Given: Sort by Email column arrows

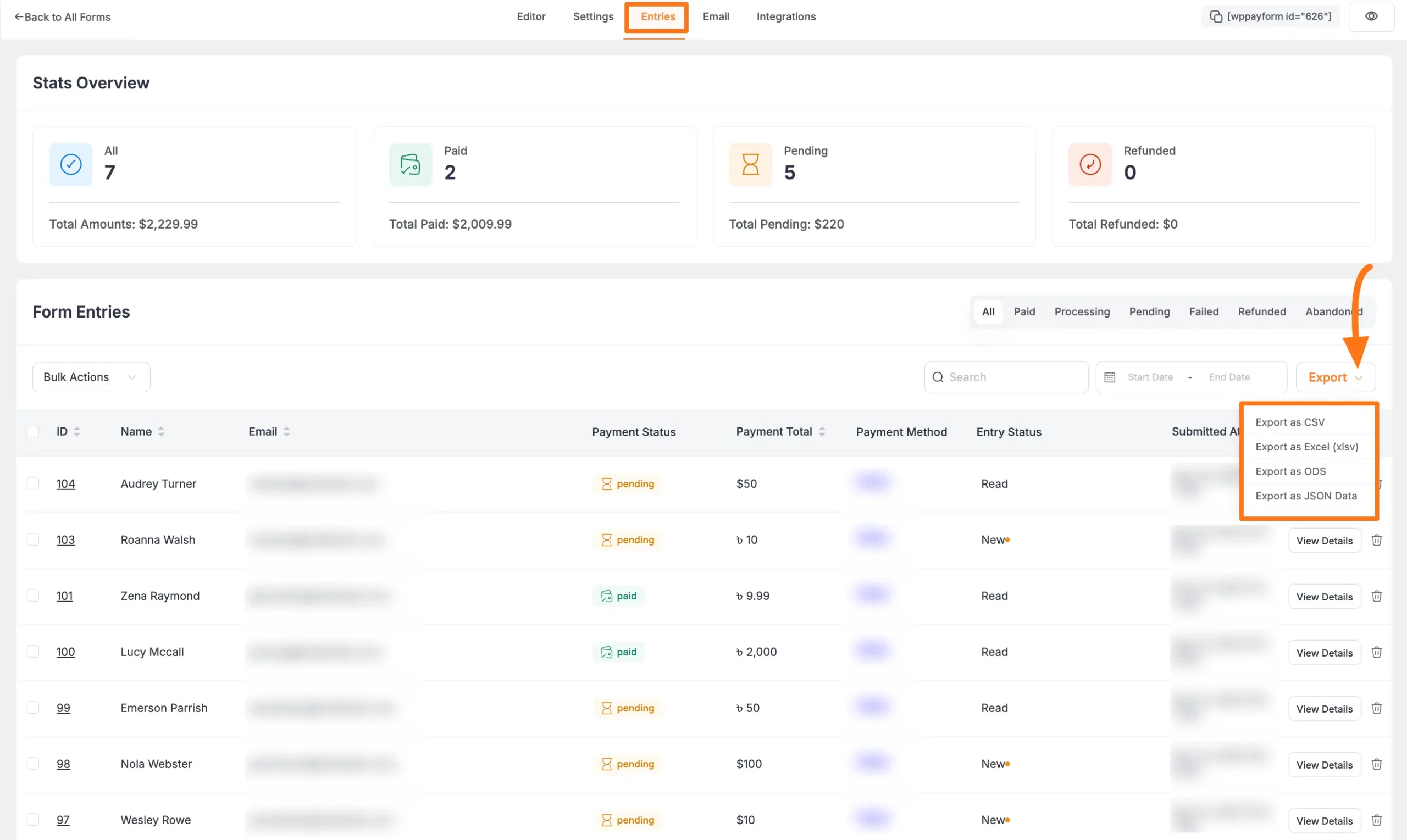Looking at the screenshot, I should tap(286, 431).
